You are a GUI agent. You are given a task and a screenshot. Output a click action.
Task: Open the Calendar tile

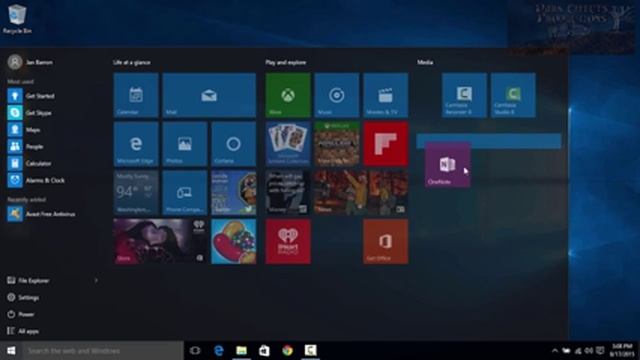(136, 95)
